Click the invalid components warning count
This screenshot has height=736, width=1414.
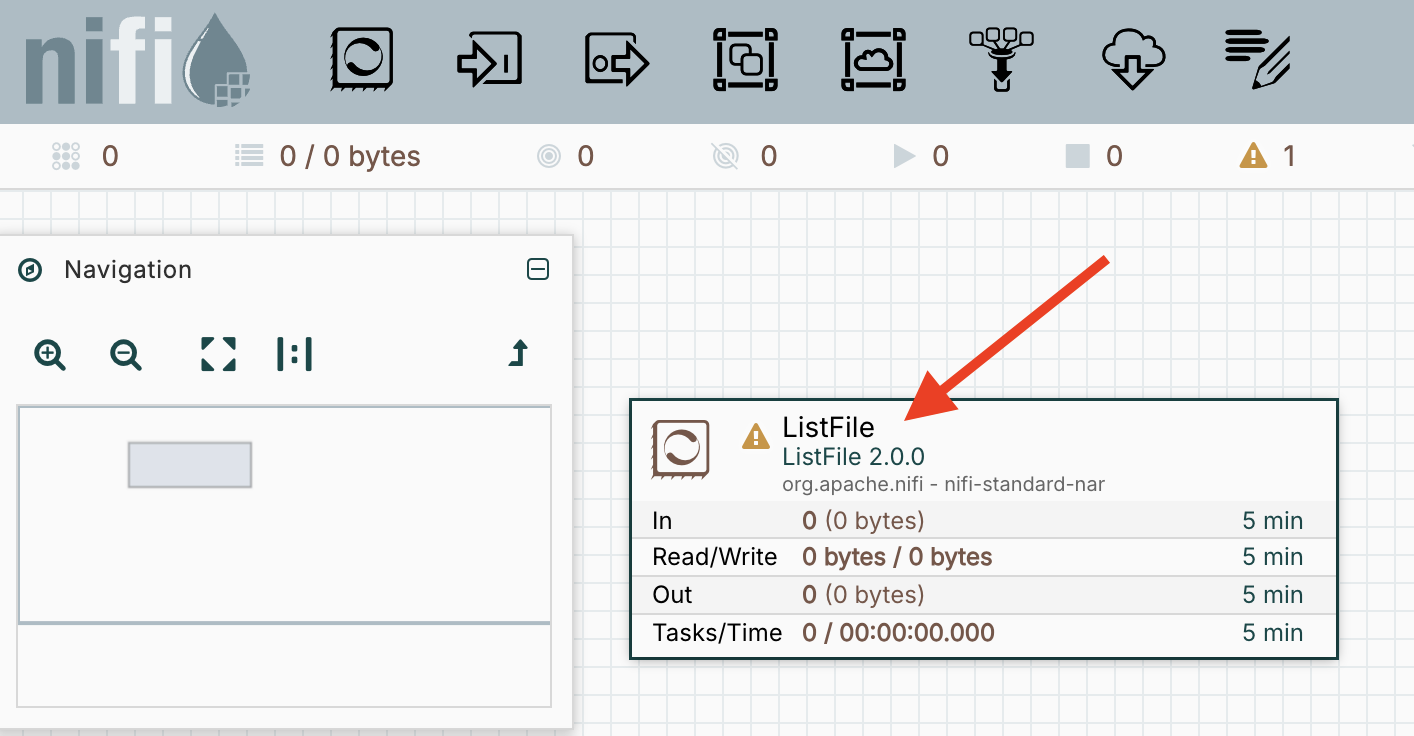[1268, 156]
